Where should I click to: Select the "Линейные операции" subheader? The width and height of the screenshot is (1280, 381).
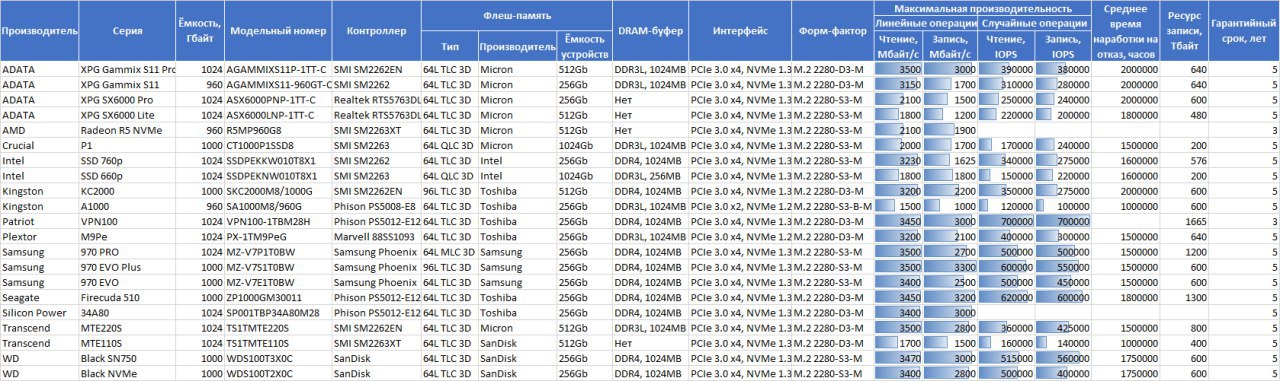pyautogui.click(x=926, y=22)
